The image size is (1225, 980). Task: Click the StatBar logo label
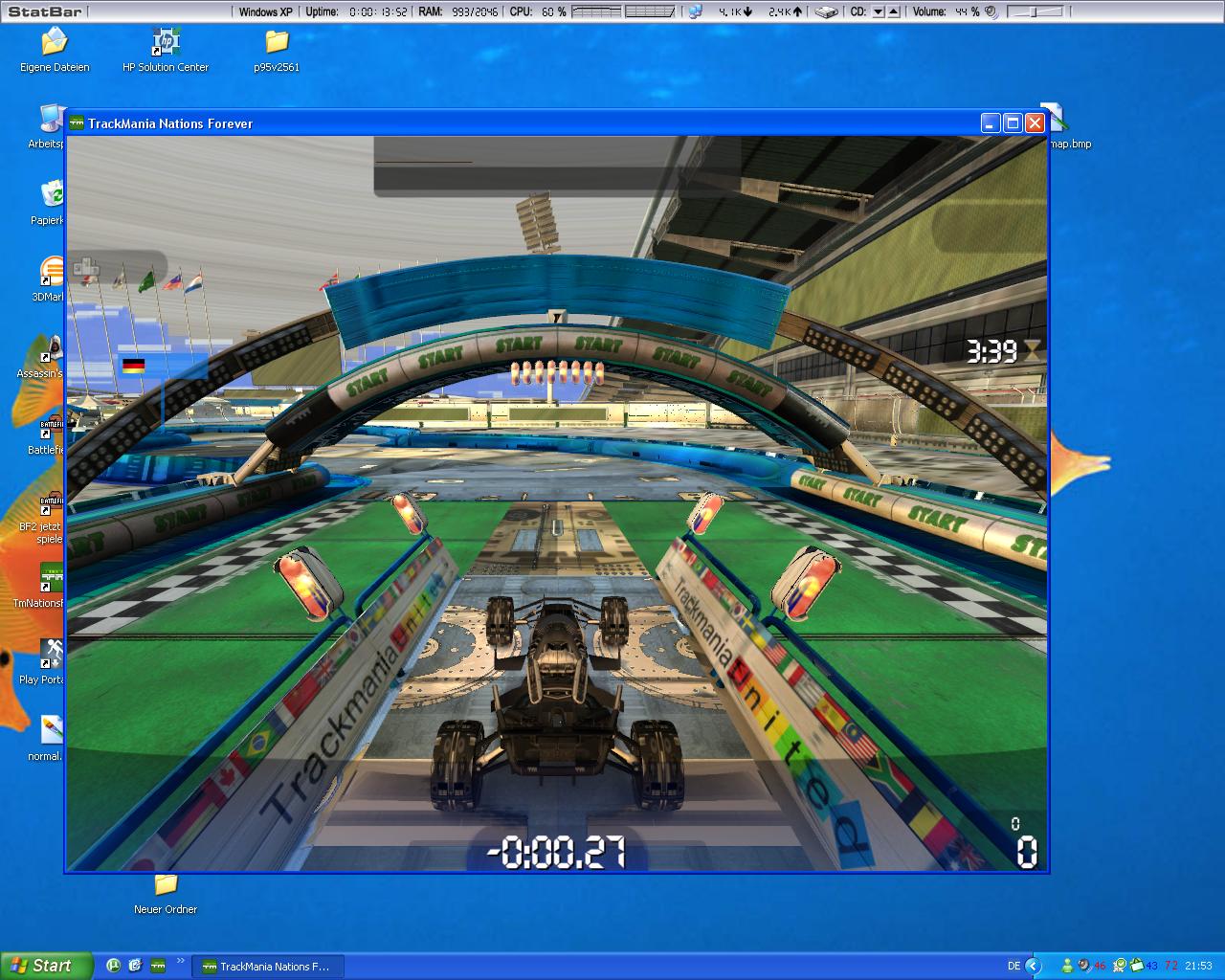pyautogui.click(x=45, y=11)
